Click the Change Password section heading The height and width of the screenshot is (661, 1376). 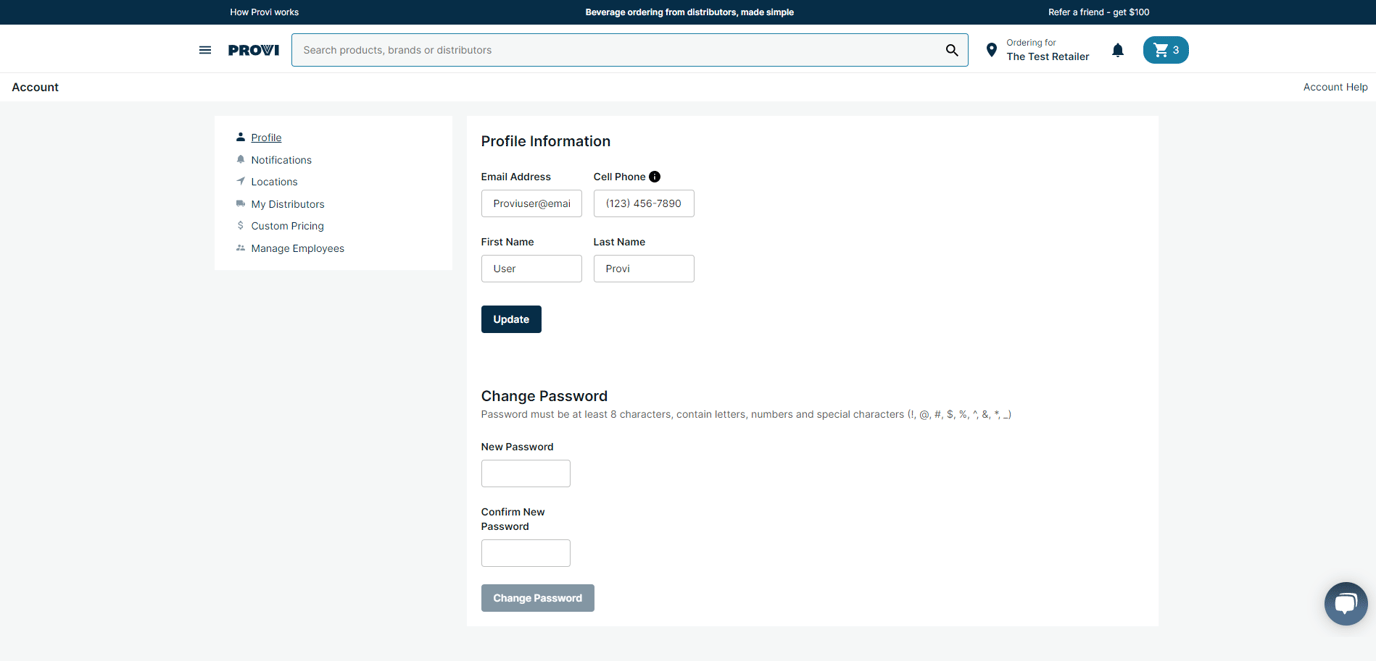click(544, 396)
